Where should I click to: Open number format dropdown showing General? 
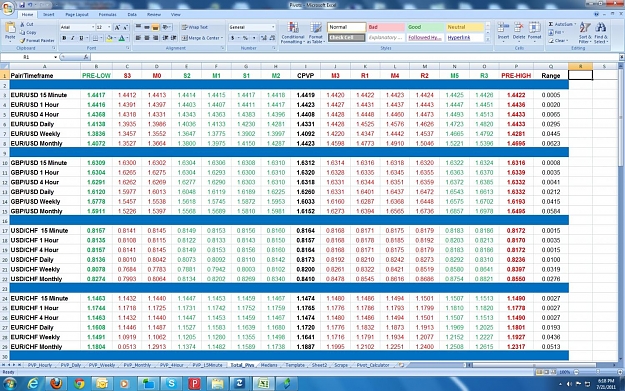pos(273,27)
